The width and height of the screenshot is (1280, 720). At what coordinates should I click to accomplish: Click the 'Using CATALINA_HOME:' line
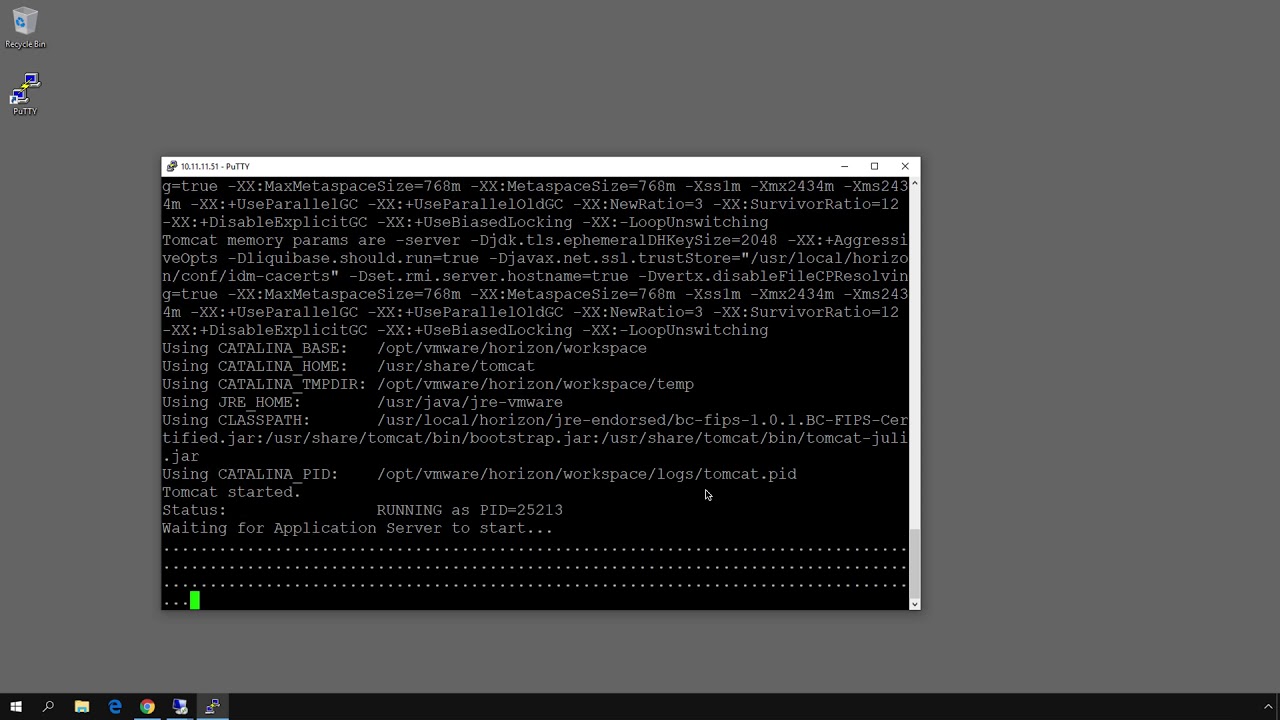[x=349, y=366]
